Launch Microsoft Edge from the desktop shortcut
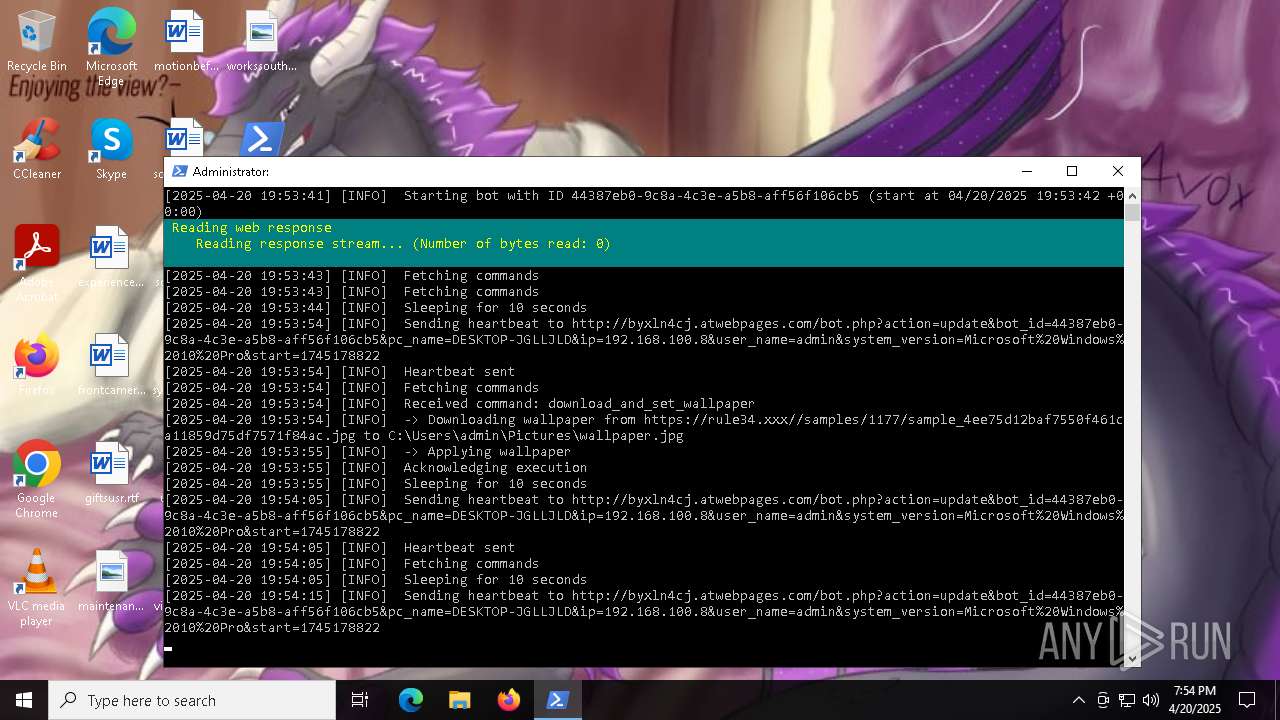The height and width of the screenshot is (720, 1280). point(111,47)
